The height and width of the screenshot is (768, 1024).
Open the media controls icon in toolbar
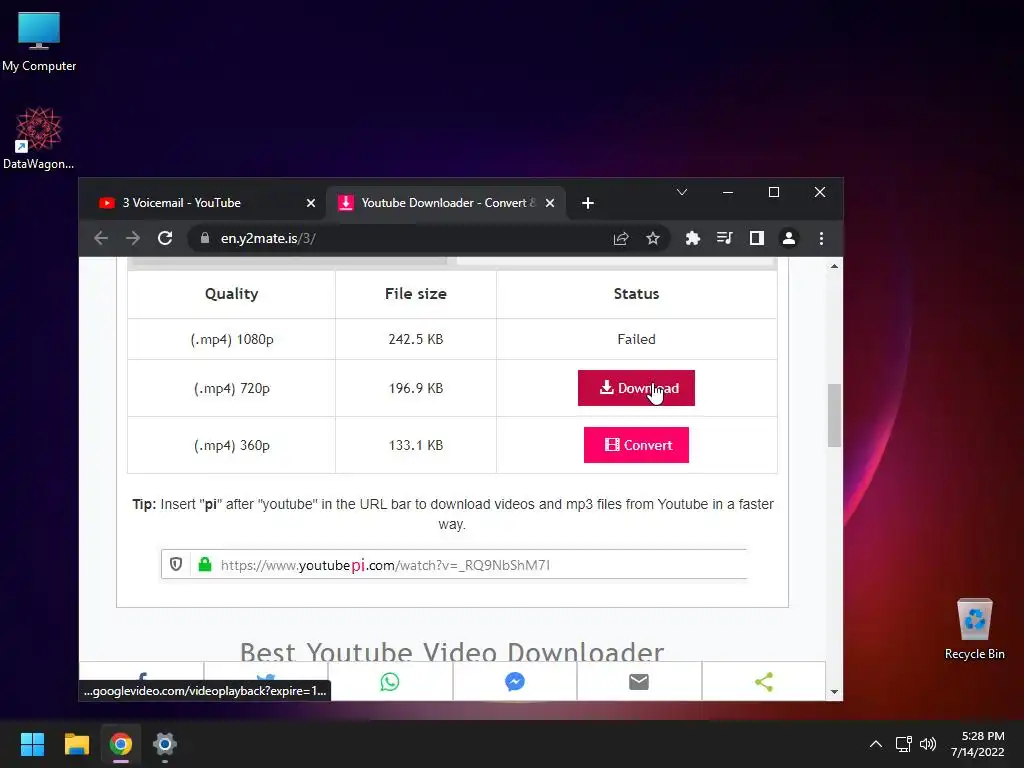click(x=724, y=238)
